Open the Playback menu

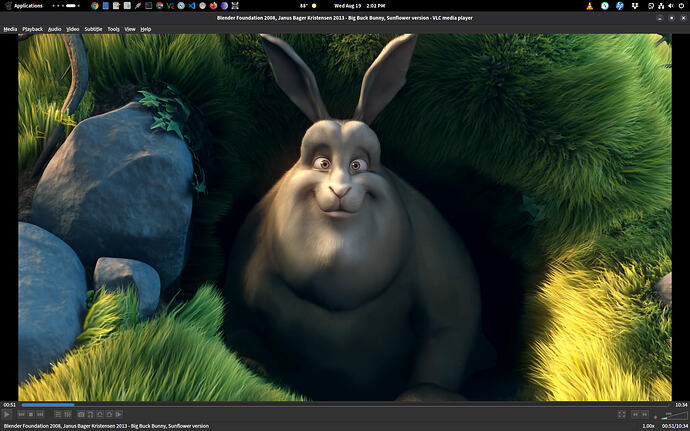pos(33,29)
